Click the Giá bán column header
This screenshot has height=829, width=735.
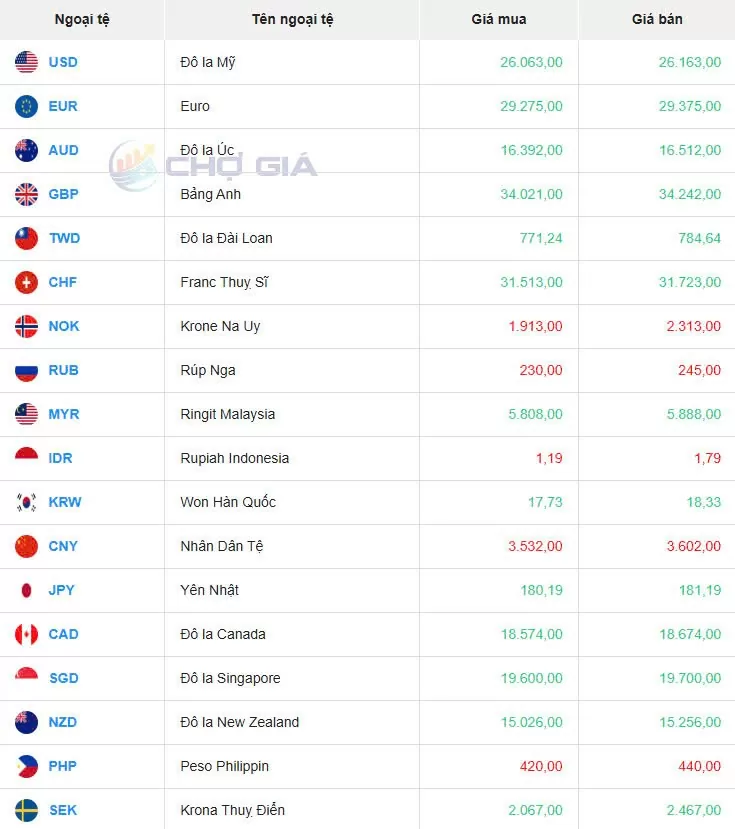[657, 19]
